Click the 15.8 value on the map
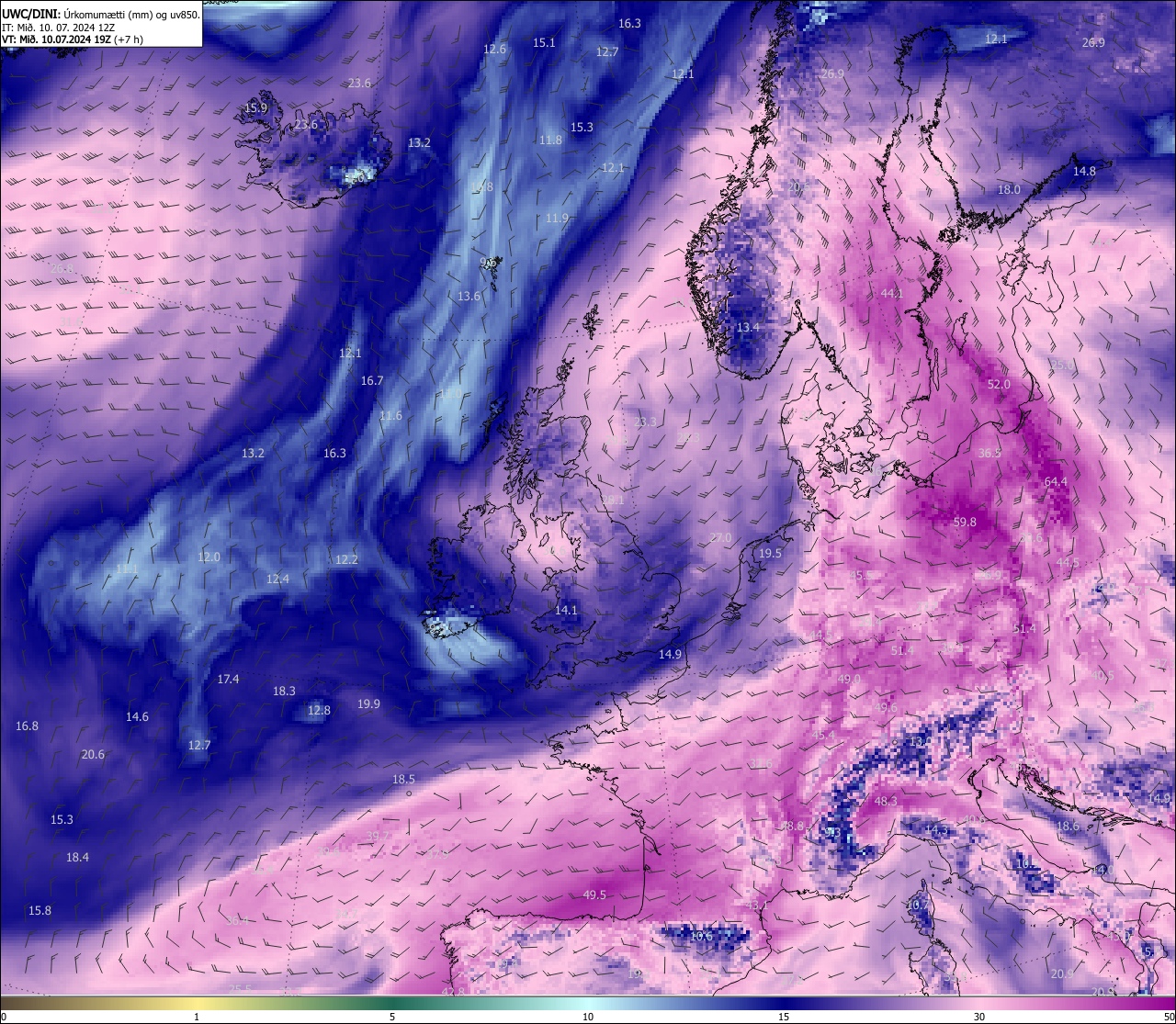This screenshot has width=1176, height=1024. click(40, 910)
